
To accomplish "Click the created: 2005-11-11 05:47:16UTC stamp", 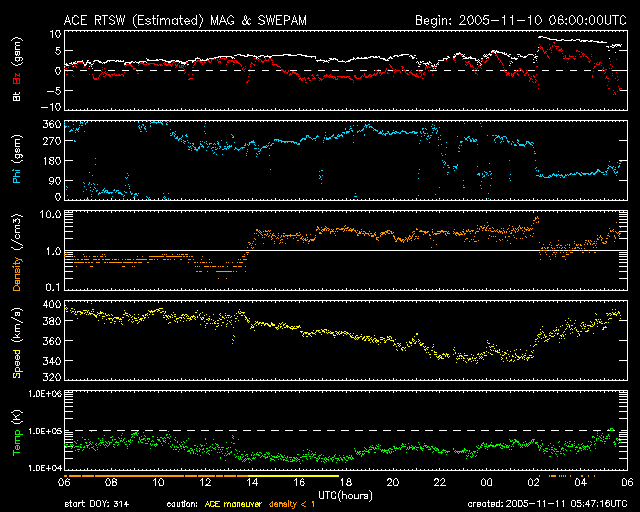I will (x=547, y=504).
